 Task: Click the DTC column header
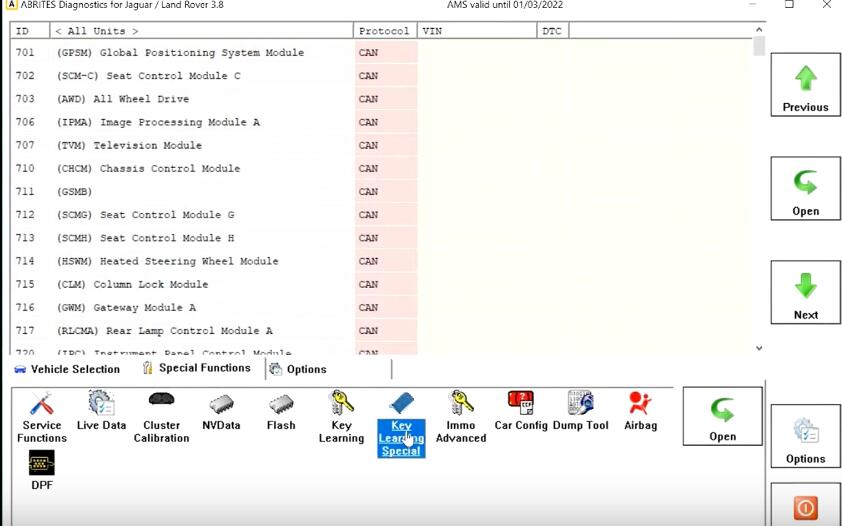553,31
